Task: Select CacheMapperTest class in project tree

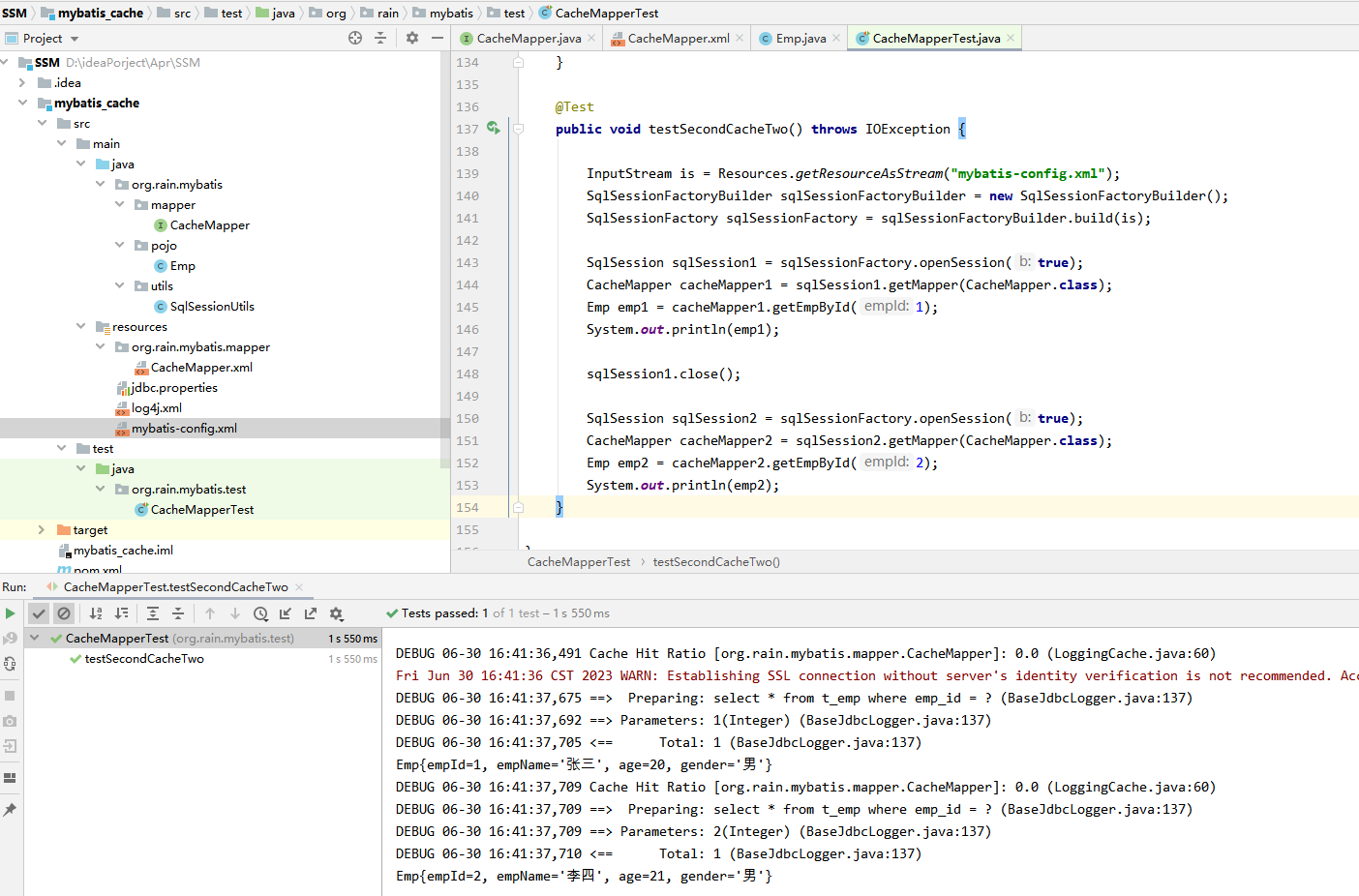Action: (x=202, y=509)
